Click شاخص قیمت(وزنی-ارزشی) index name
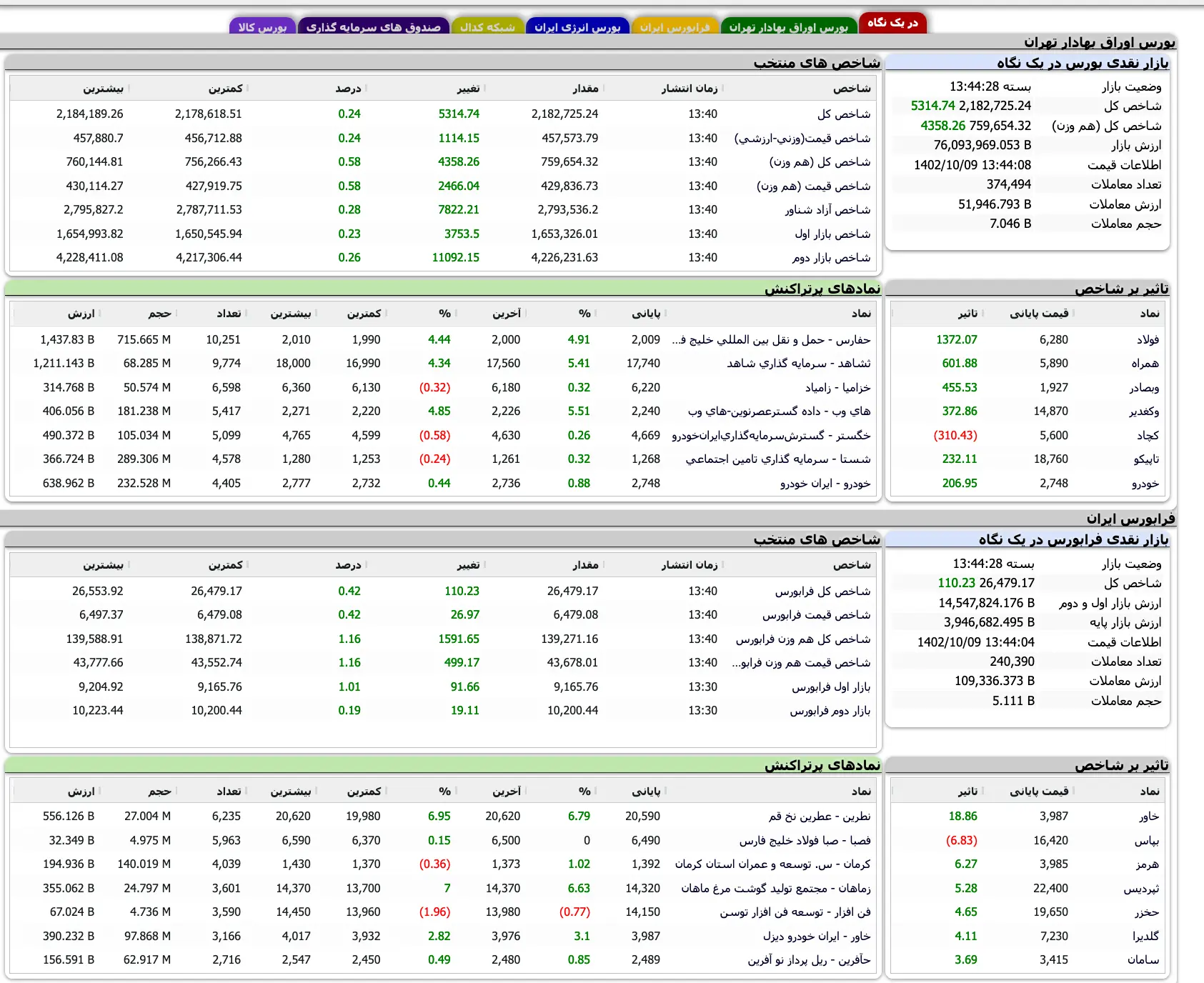The height and width of the screenshot is (983, 1204). click(802, 139)
